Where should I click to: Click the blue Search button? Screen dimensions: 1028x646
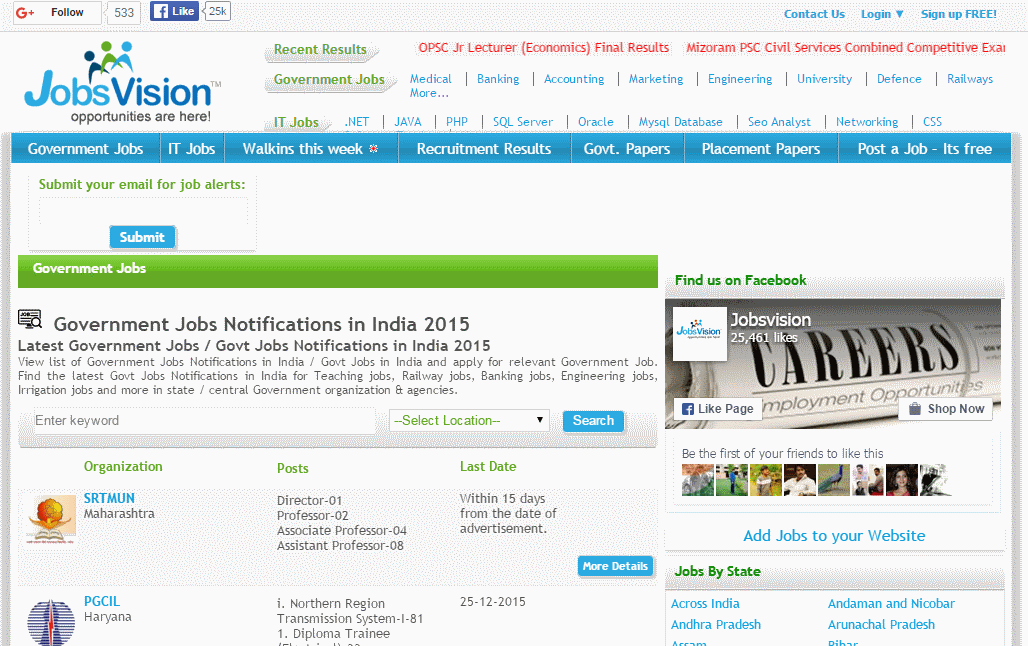click(593, 420)
